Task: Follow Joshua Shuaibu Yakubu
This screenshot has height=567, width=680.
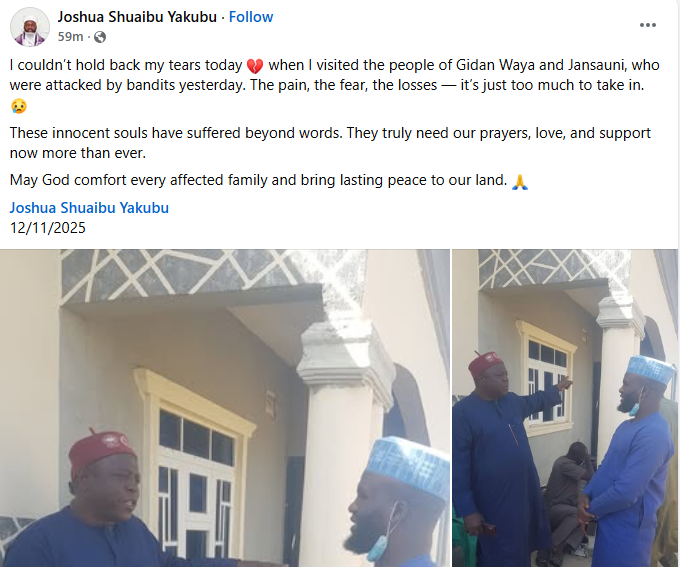Action: pyautogui.click(x=251, y=17)
